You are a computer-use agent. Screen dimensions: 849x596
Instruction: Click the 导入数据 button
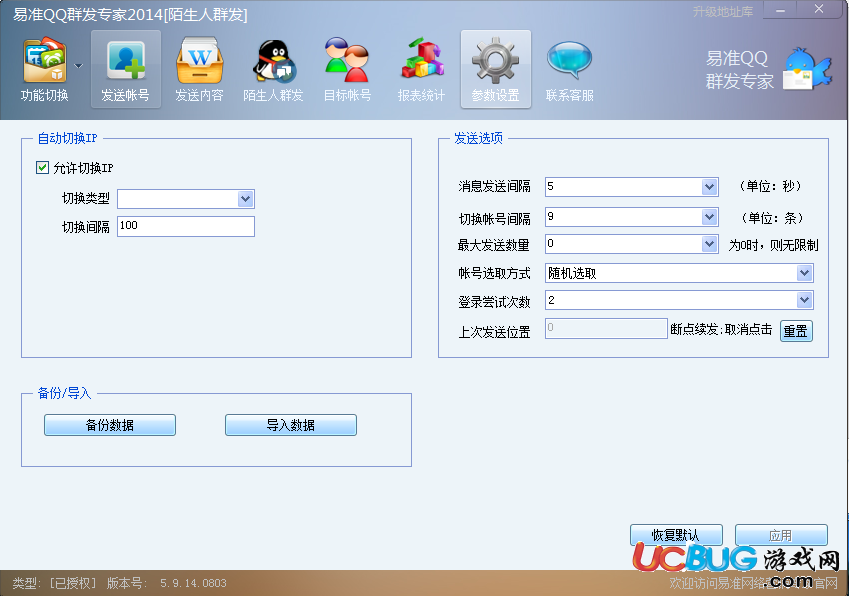tap(291, 425)
